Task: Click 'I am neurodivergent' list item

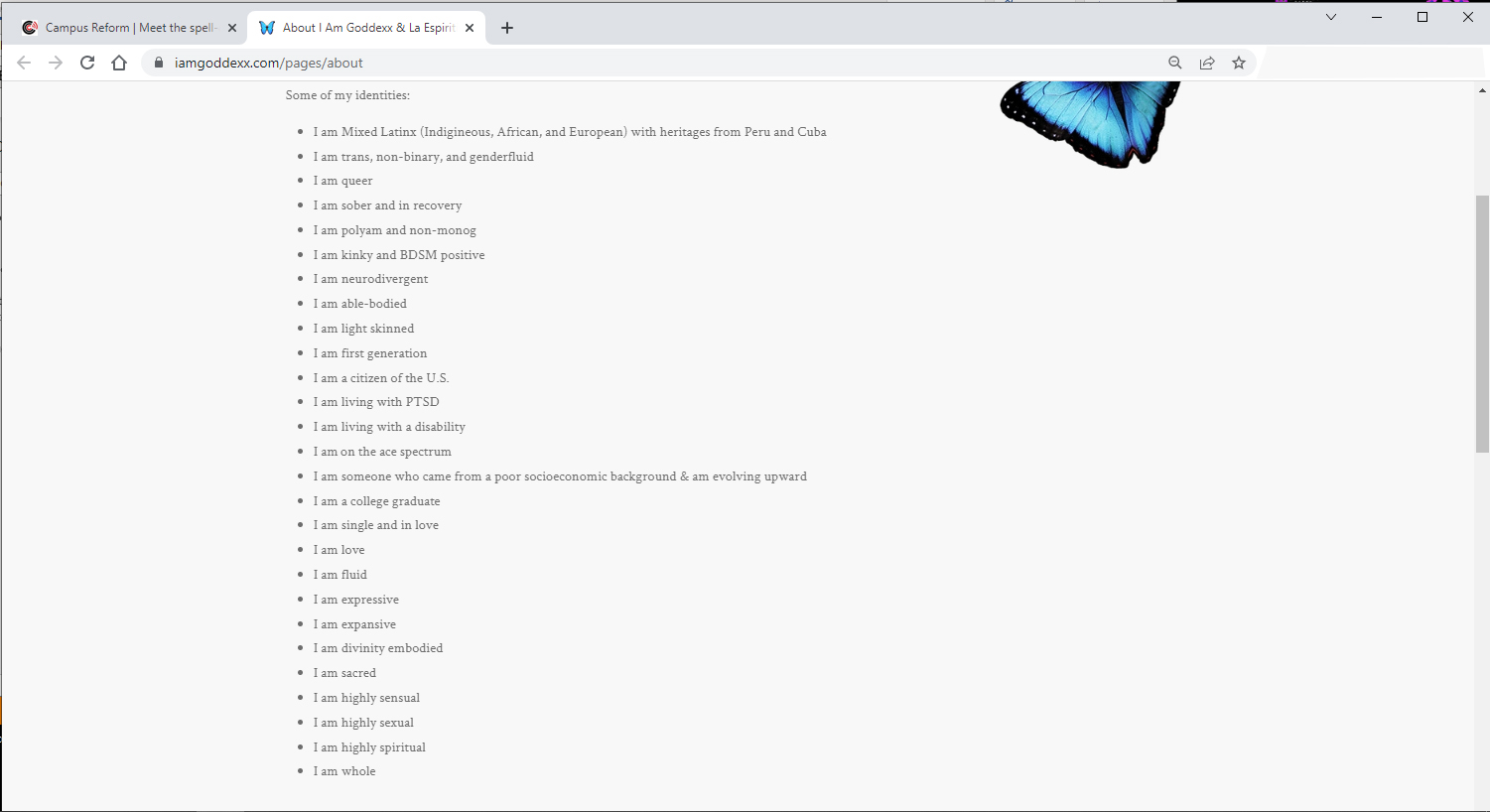Action: (371, 279)
